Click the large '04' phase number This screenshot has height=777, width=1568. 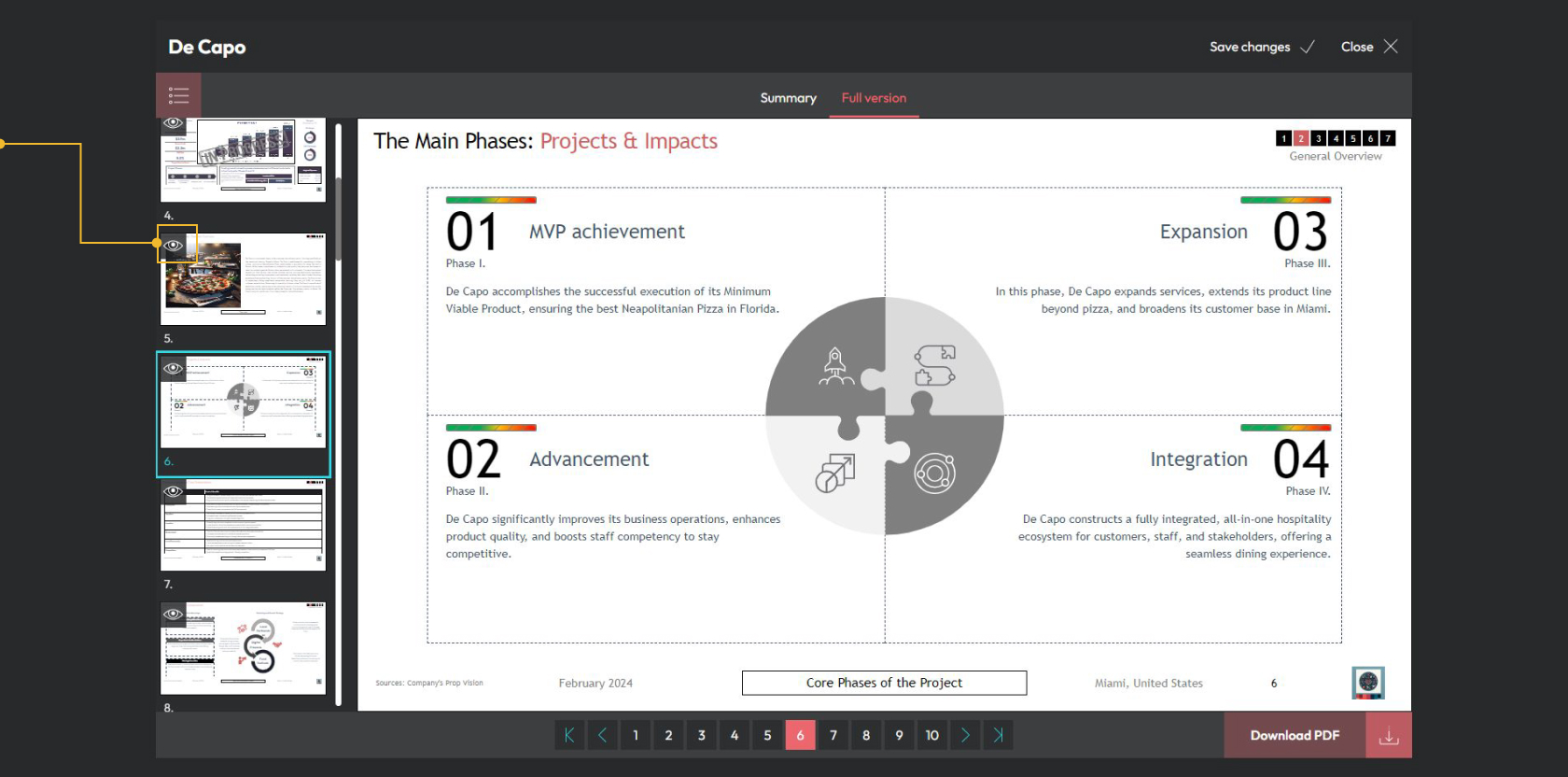[1301, 459]
